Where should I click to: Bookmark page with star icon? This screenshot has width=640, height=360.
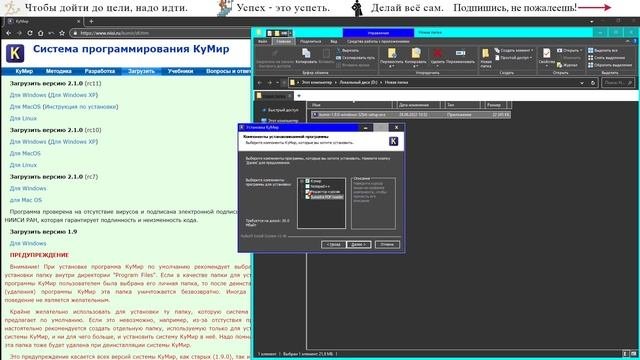coord(62,33)
